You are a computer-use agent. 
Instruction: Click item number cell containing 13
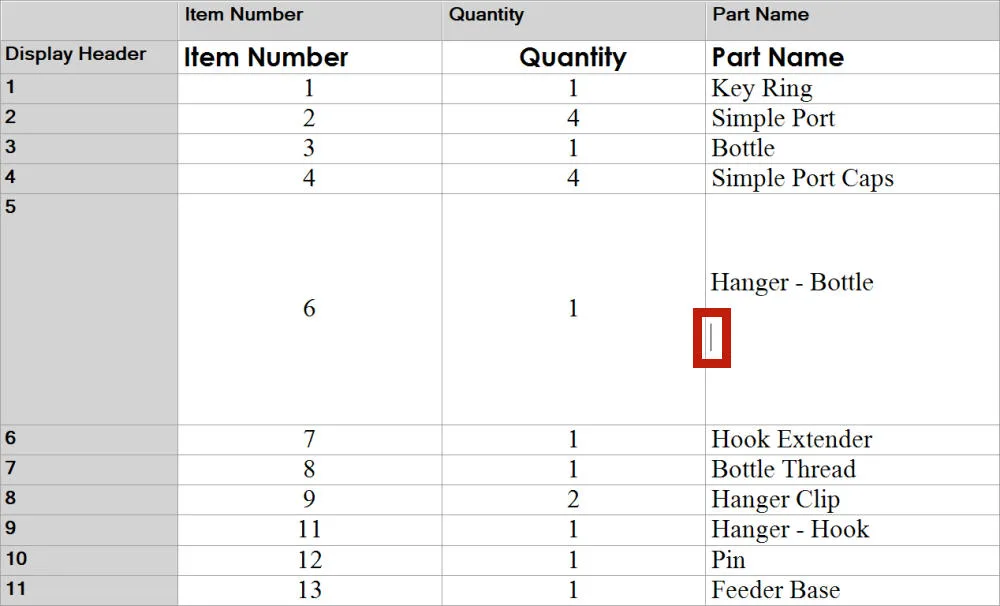tap(310, 591)
